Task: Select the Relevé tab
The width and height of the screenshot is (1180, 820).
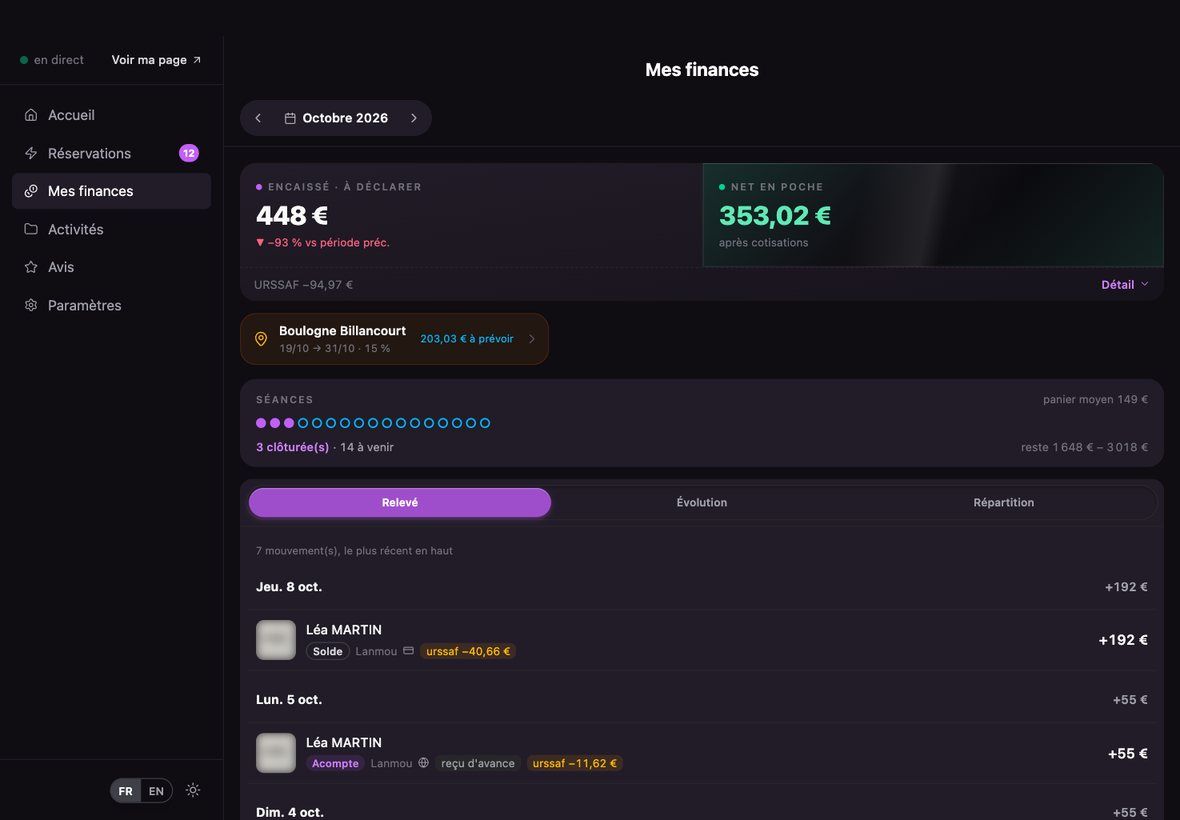Action: 400,503
